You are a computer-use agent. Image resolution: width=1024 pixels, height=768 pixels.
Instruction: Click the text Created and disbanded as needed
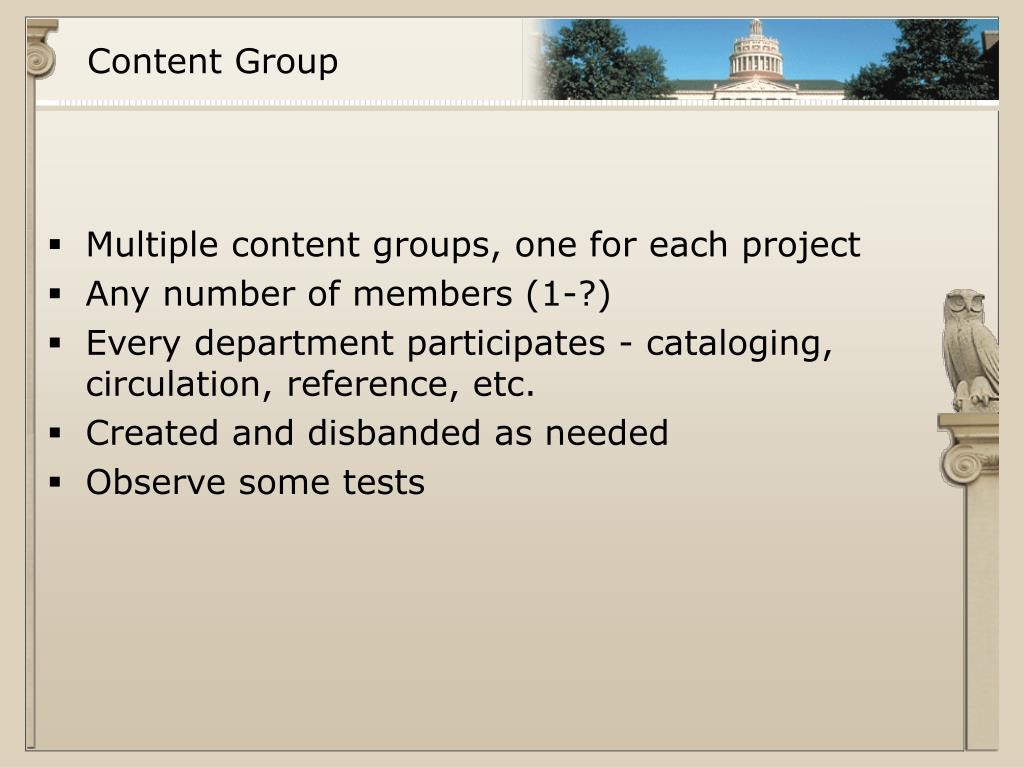[377, 433]
